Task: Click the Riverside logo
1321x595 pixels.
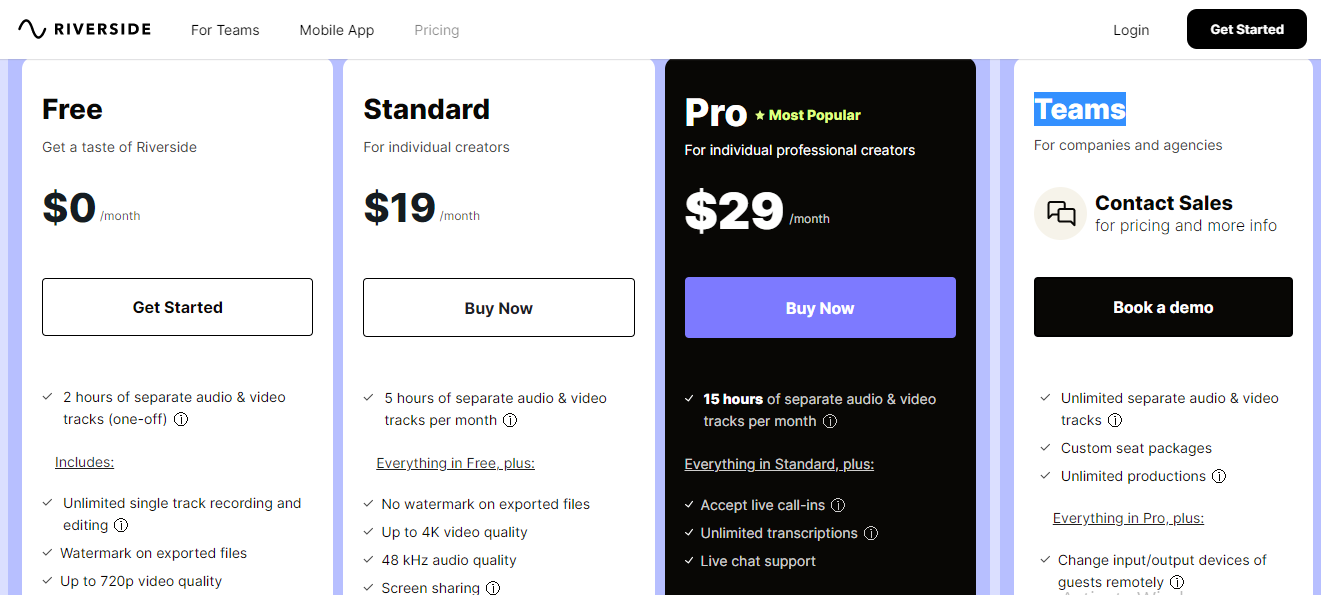Action: [x=84, y=29]
